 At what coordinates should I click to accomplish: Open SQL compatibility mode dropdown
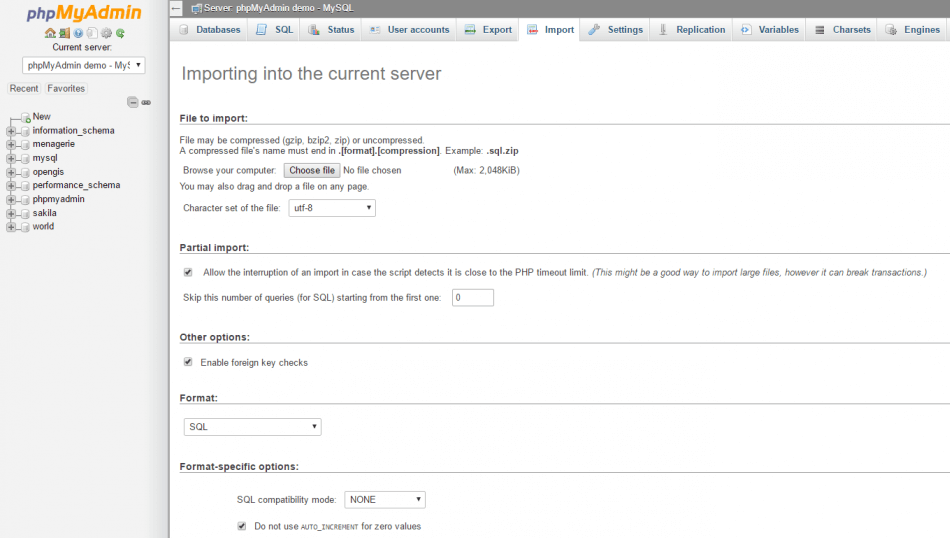pos(385,499)
